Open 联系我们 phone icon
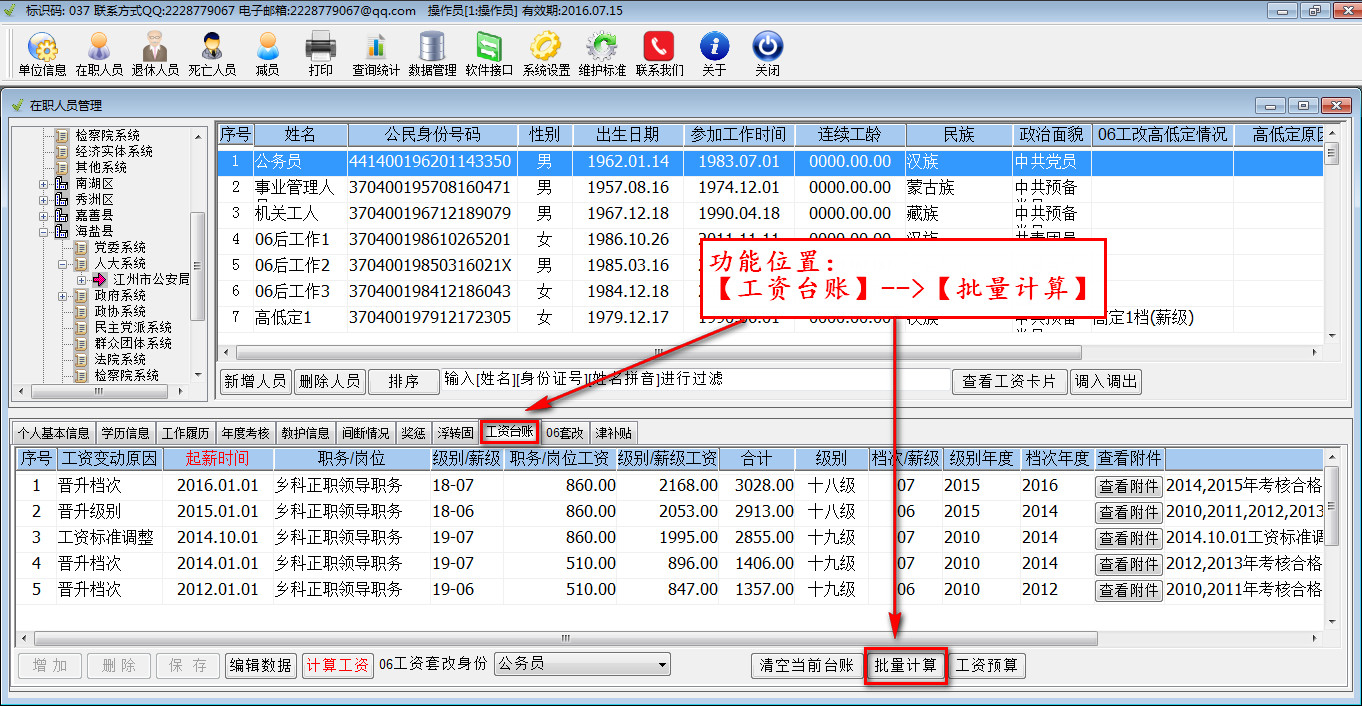The height and width of the screenshot is (706, 1362). [x=659, y=53]
